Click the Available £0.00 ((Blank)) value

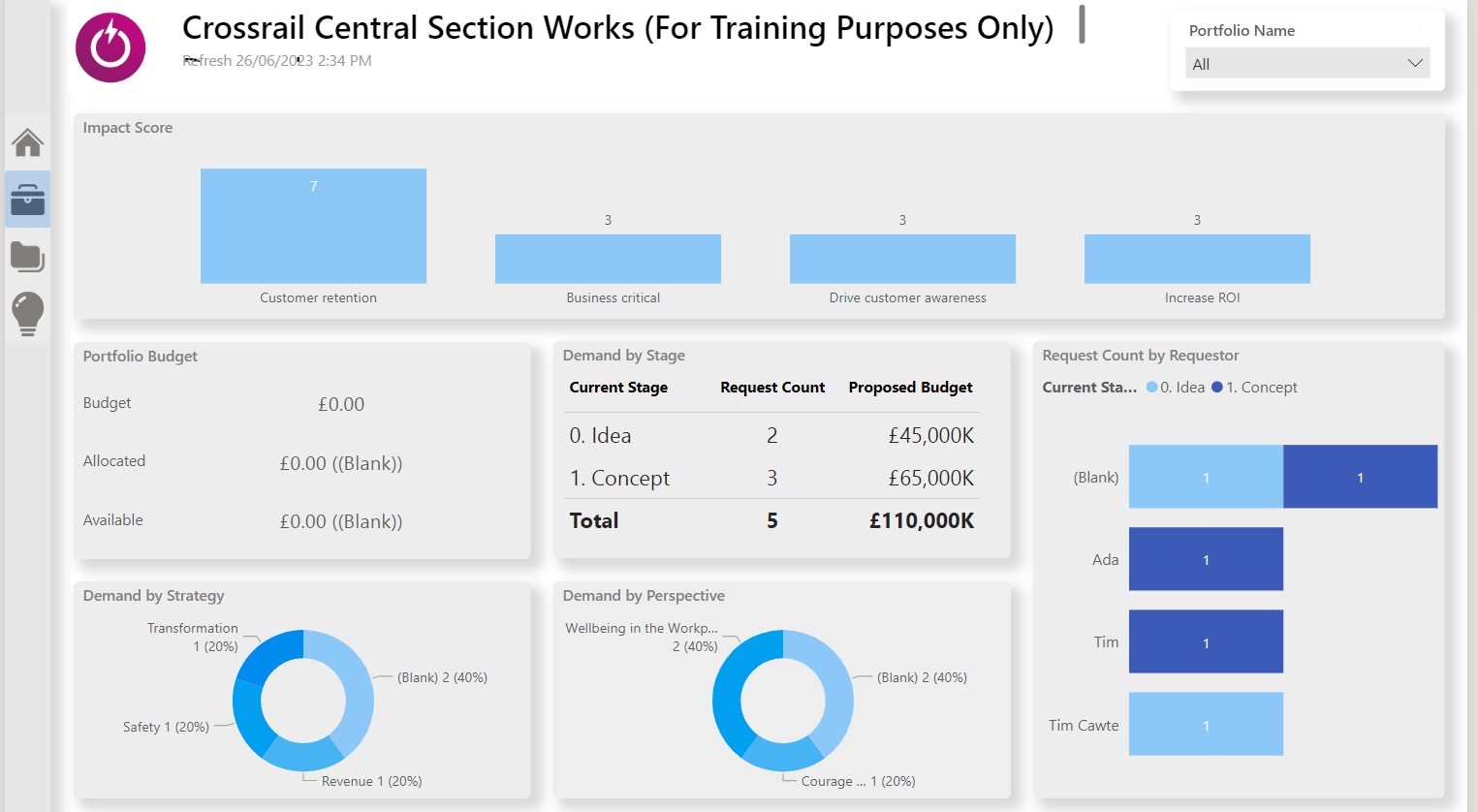(x=341, y=521)
